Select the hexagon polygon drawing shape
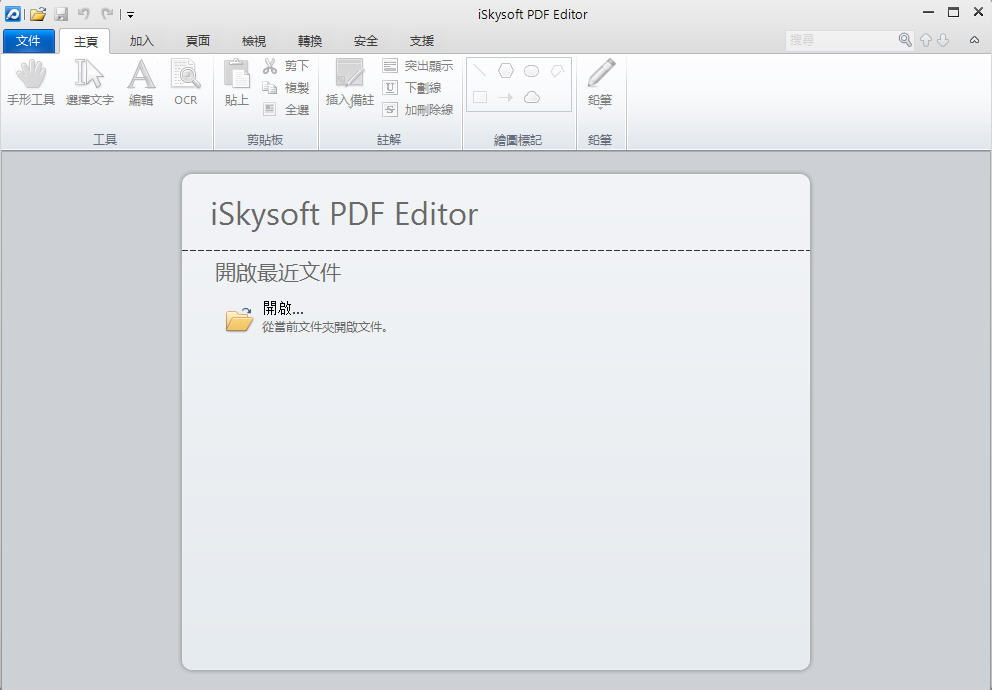The height and width of the screenshot is (690, 992). 505,71
